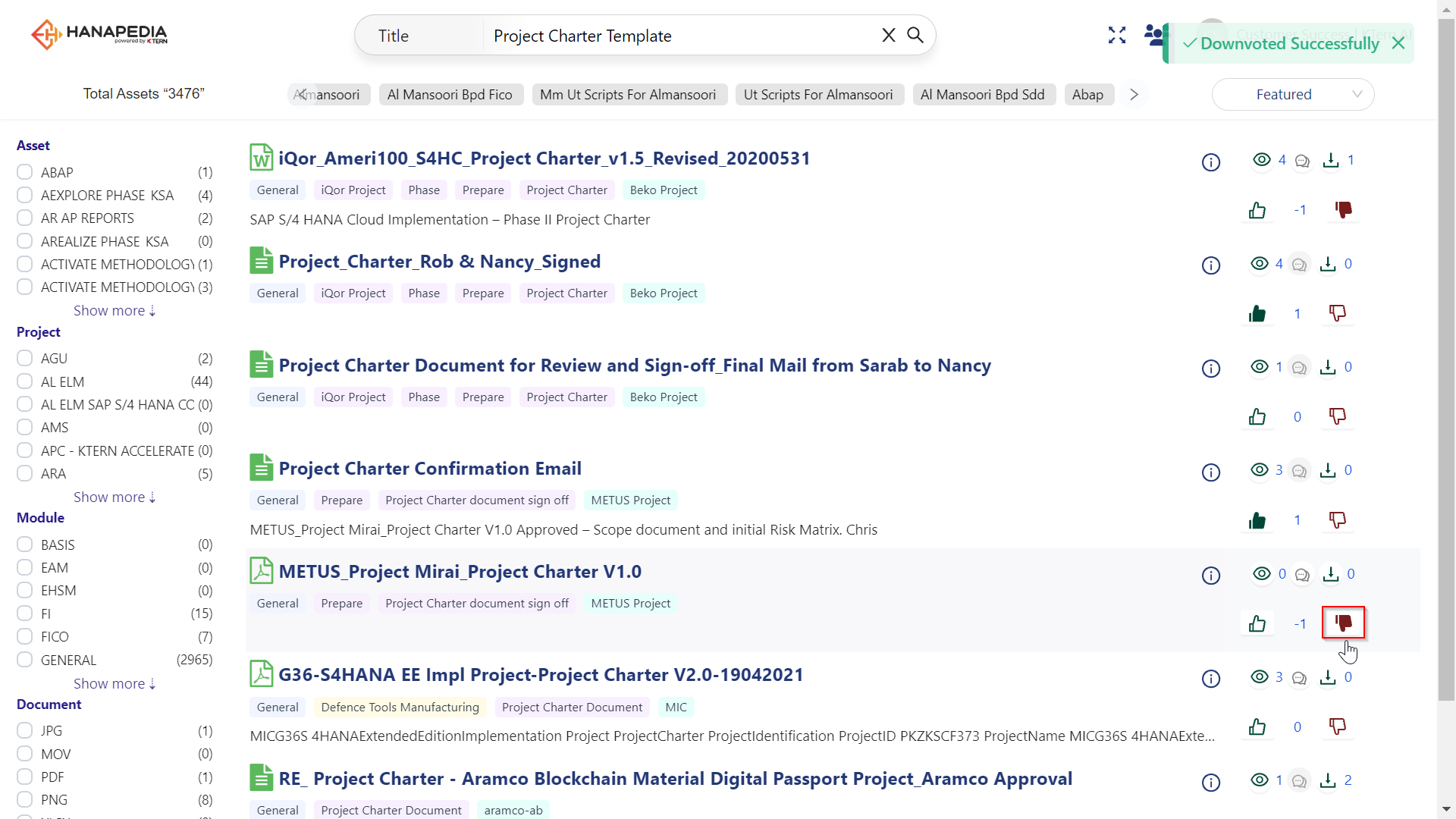Toggle fullscreen using the expand icon
This screenshot has height=819, width=1456.
point(1116,35)
